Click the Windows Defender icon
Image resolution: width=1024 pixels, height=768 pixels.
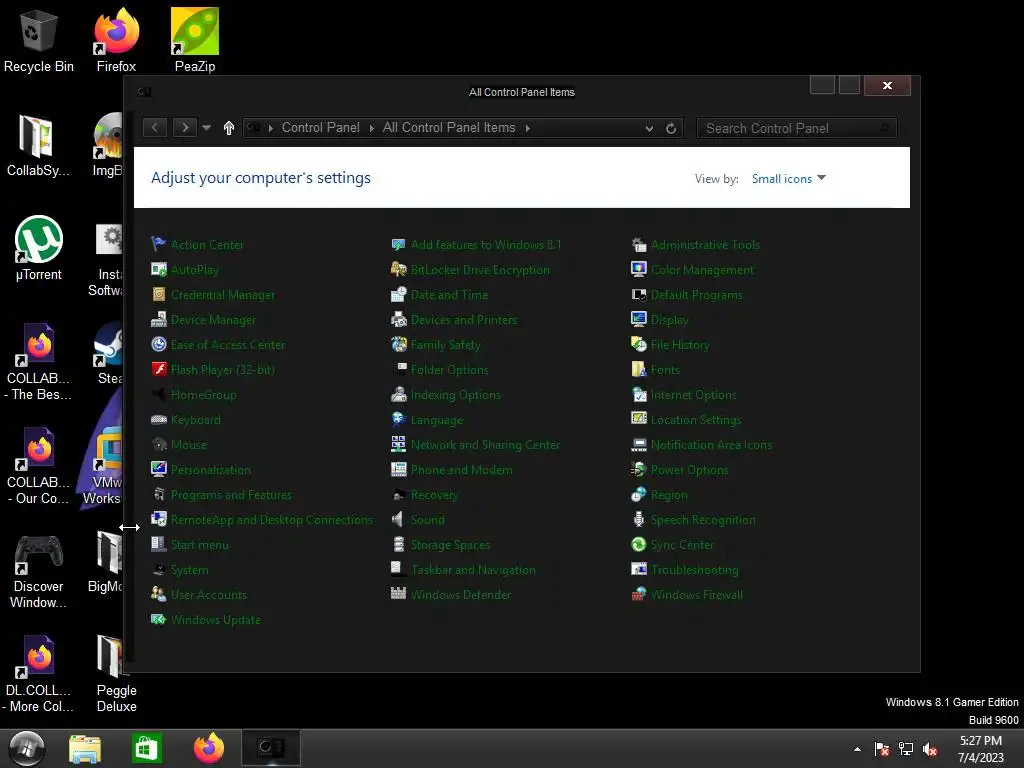(398, 594)
